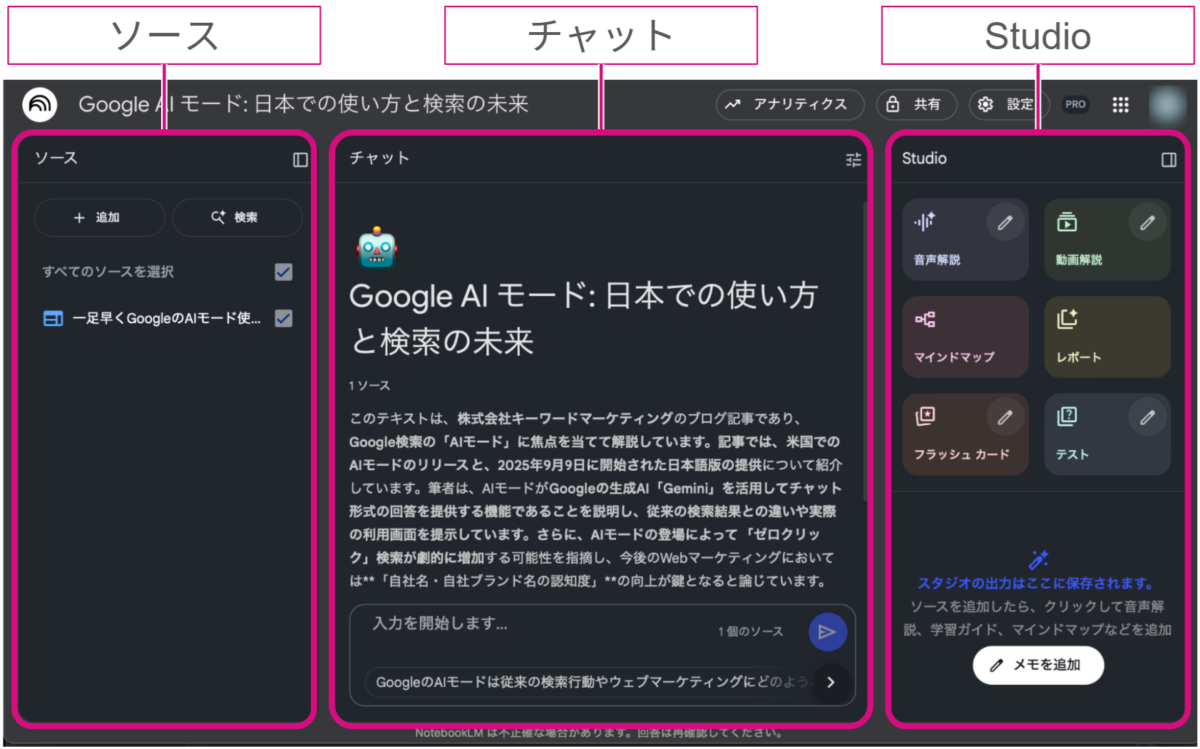The width and height of the screenshot is (1200, 749).
Task: Click the pencil icon on 動画解説 card
Action: [x=1146, y=223]
